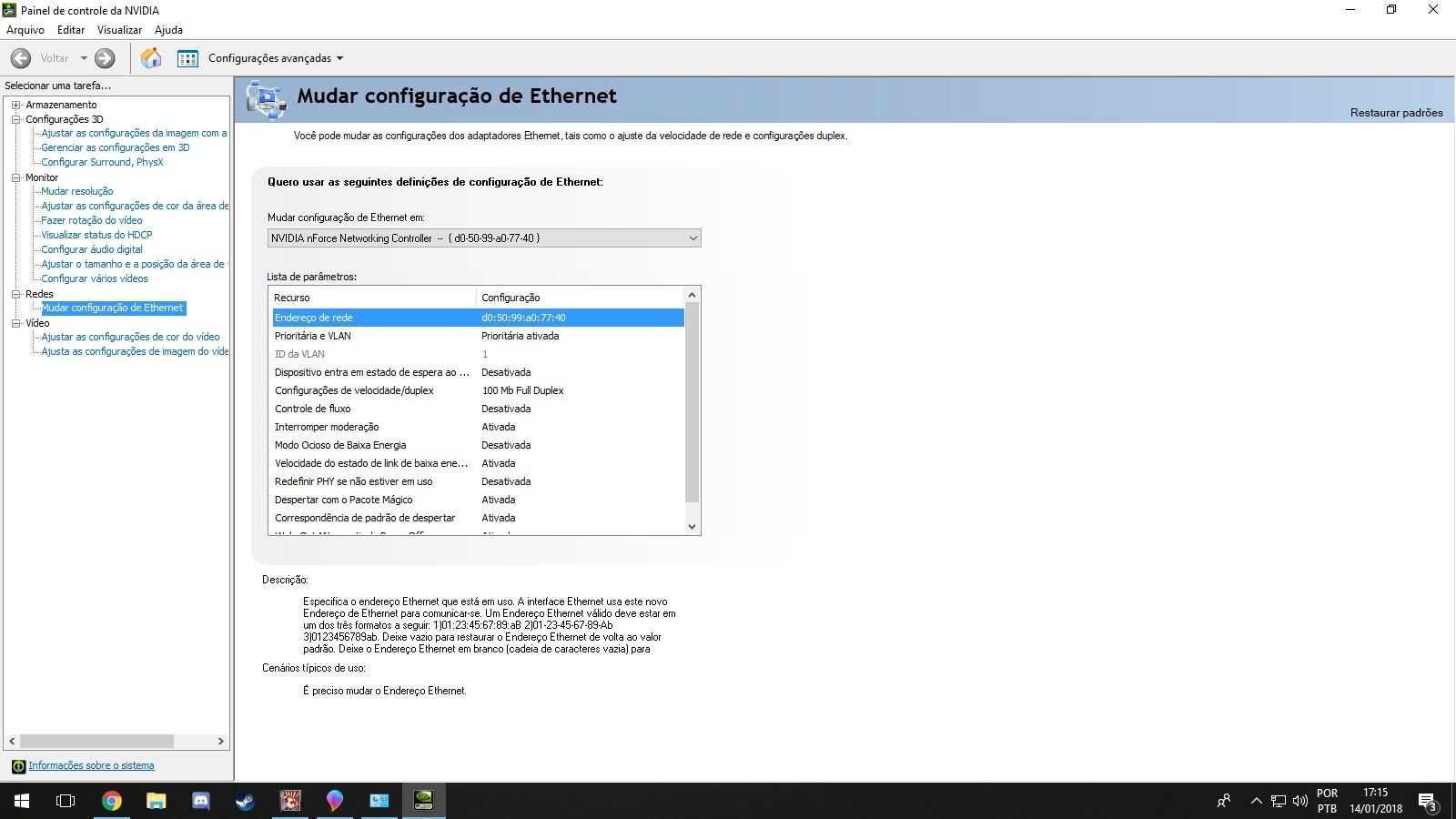This screenshot has width=1456, height=819.
Task: Select the Endereço de rede row
Action: coord(479,318)
